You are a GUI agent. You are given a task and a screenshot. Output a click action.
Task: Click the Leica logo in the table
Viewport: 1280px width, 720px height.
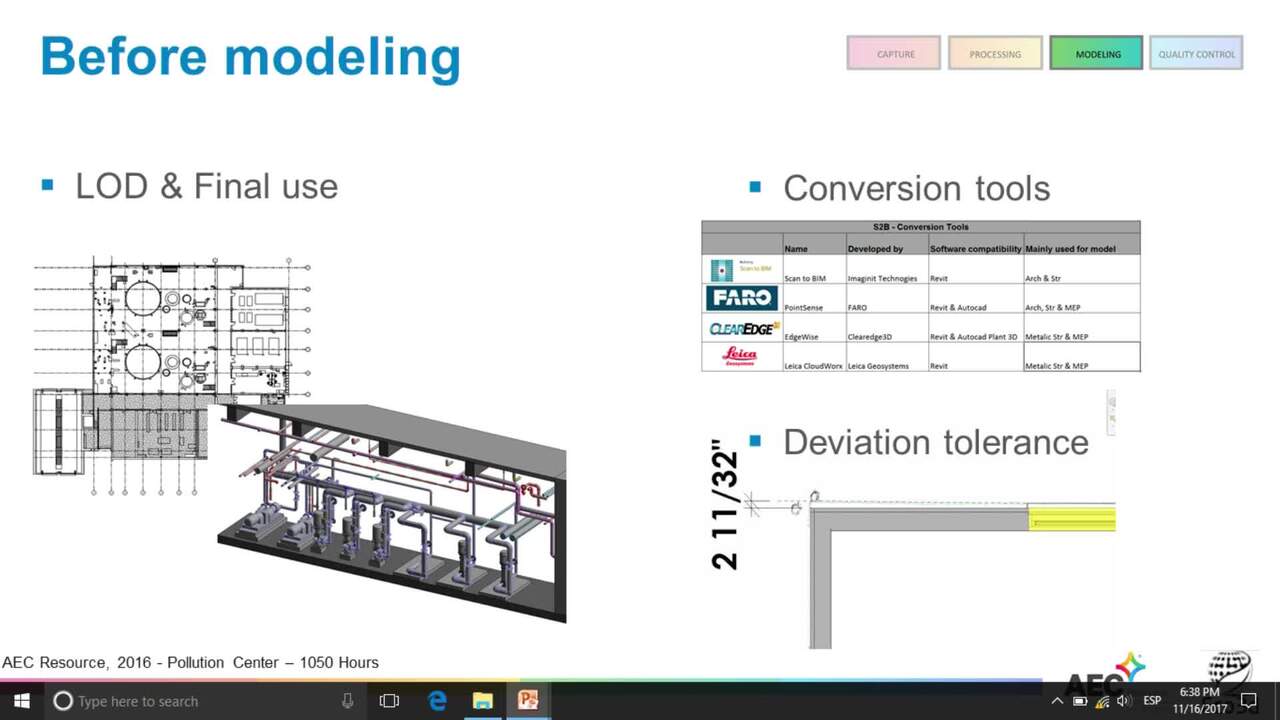(739, 356)
